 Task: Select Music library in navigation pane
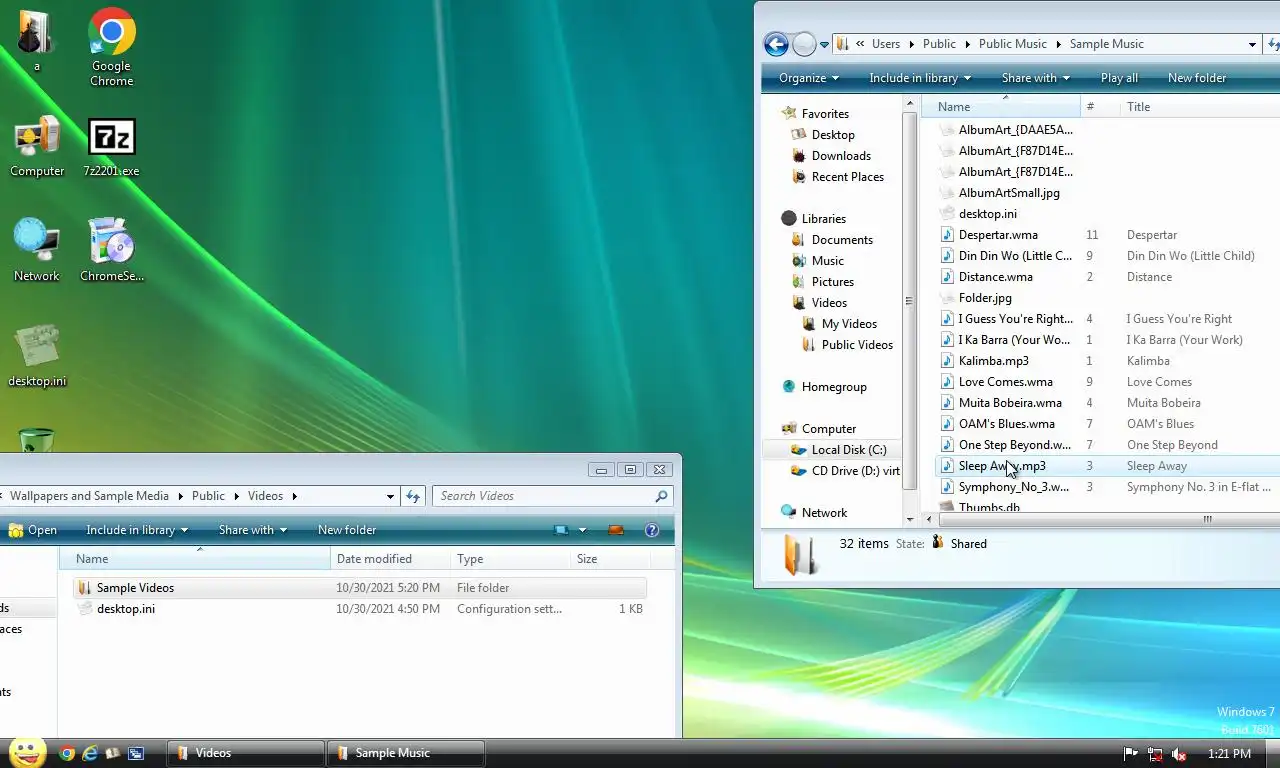[x=828, y=261]
